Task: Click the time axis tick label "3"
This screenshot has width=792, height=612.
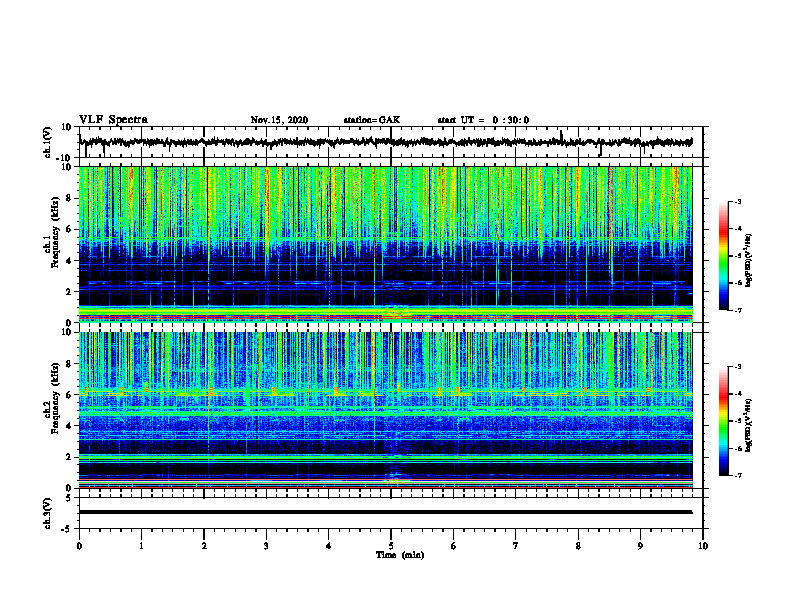Action: tap(266, 546)
